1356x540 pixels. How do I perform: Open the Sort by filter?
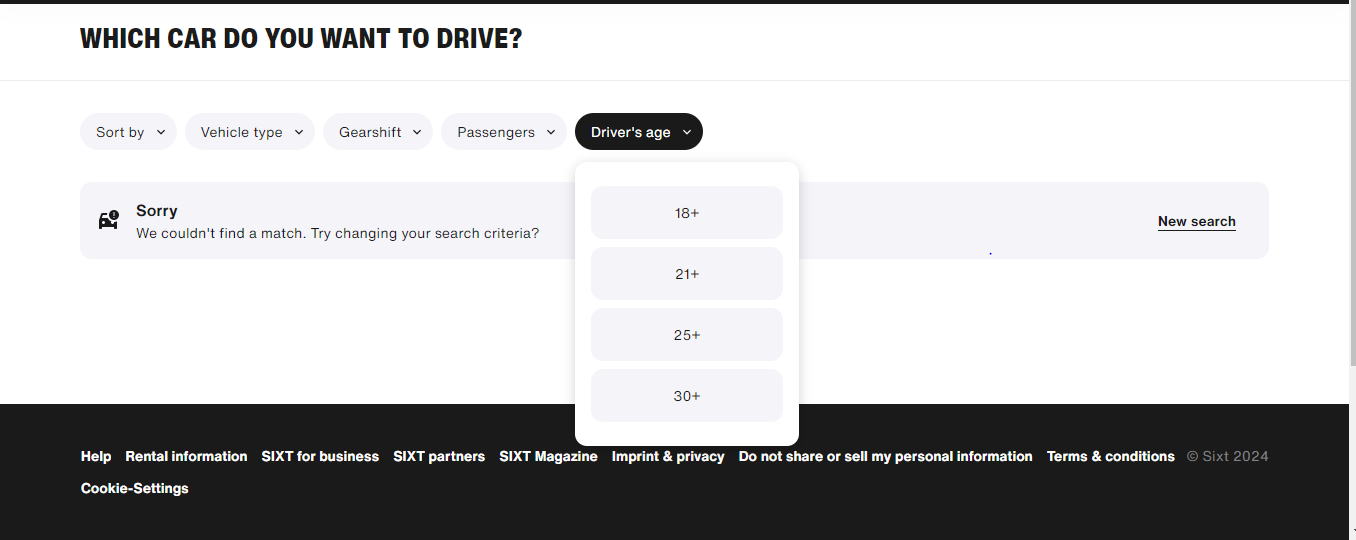point(120,132)
